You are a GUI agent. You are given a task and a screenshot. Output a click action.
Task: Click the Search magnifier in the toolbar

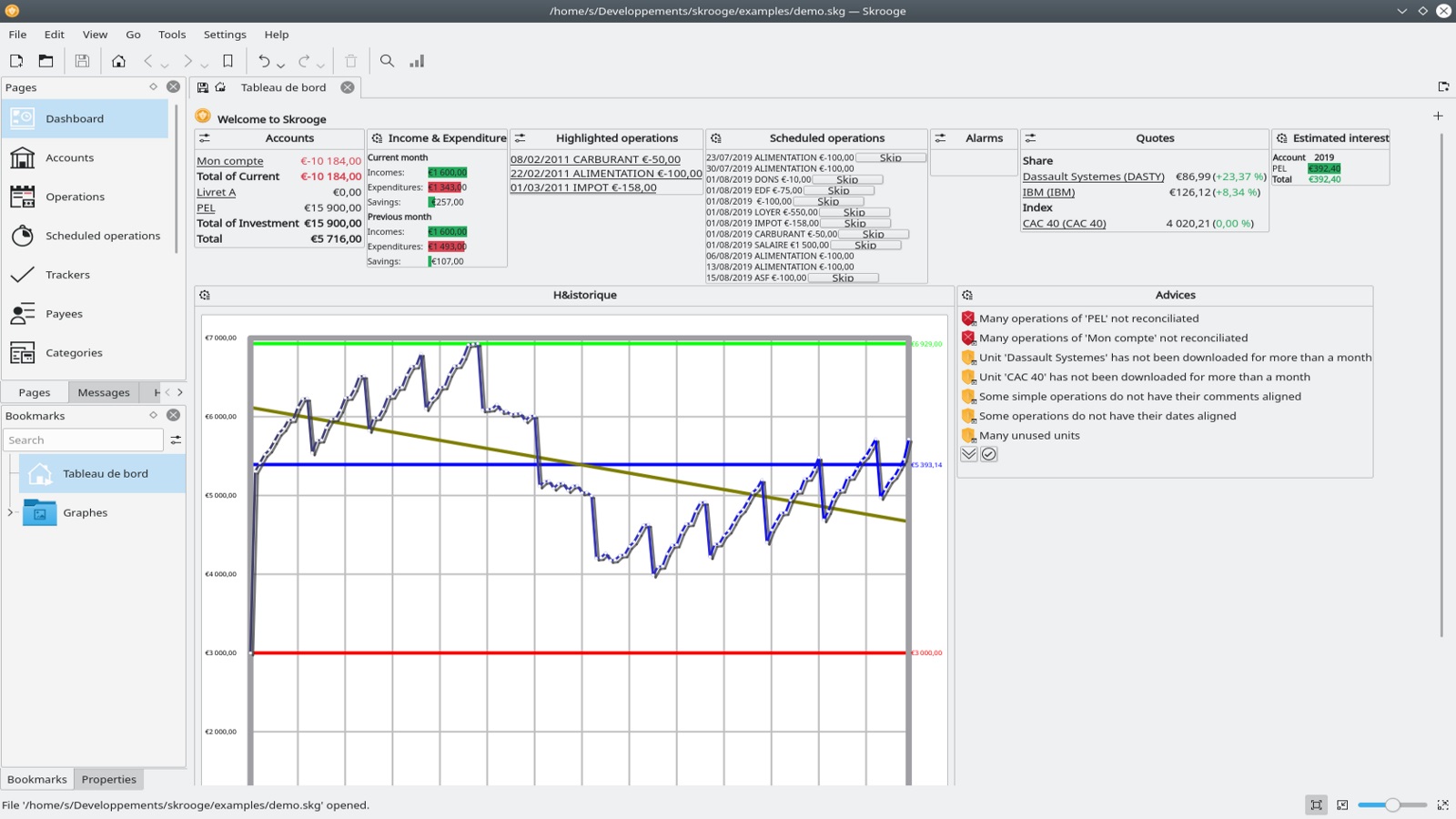387,61
